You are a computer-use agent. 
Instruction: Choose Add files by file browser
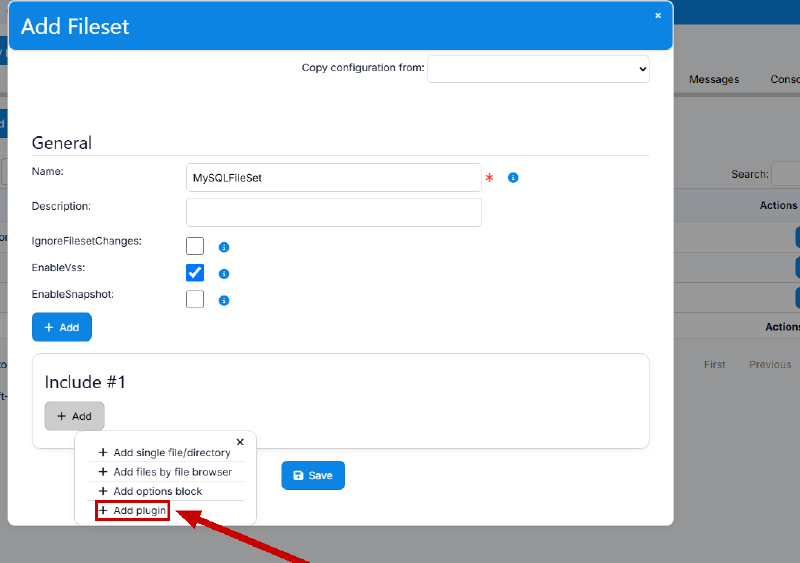click(165, 472)
